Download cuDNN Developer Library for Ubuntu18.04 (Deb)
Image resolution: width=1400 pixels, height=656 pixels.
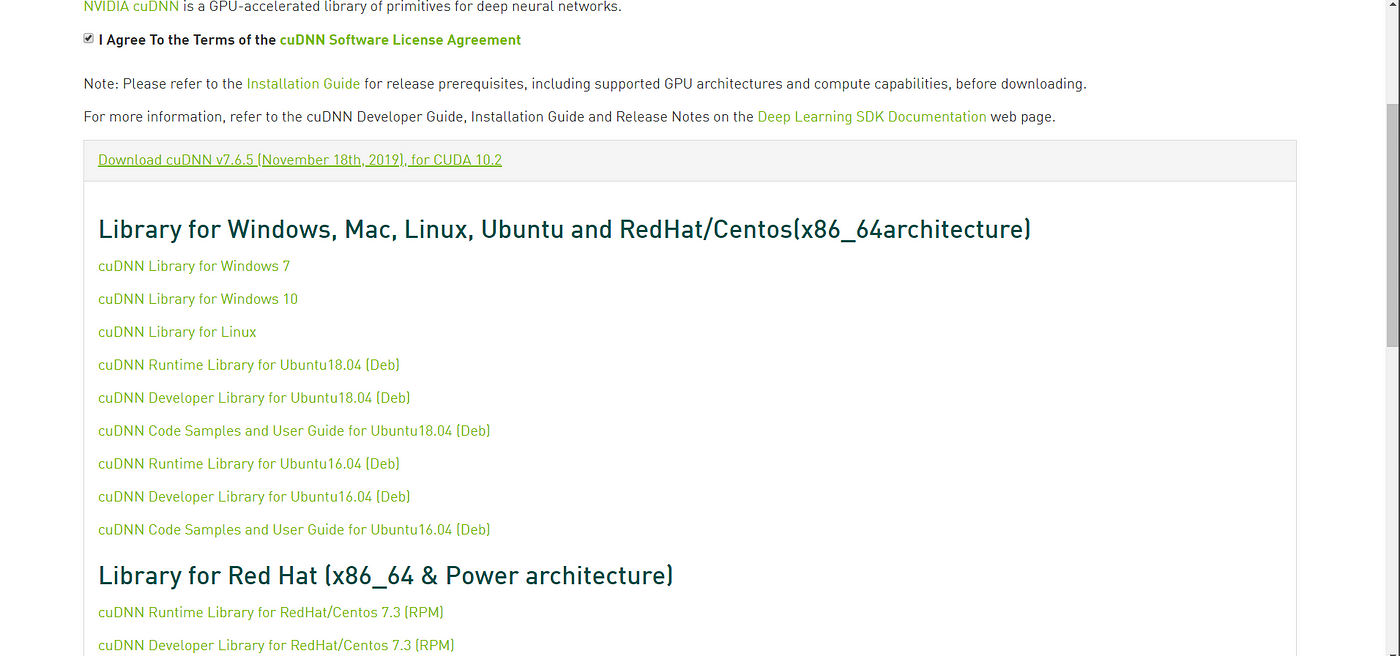pyautogui.click(x=254, y=398)
